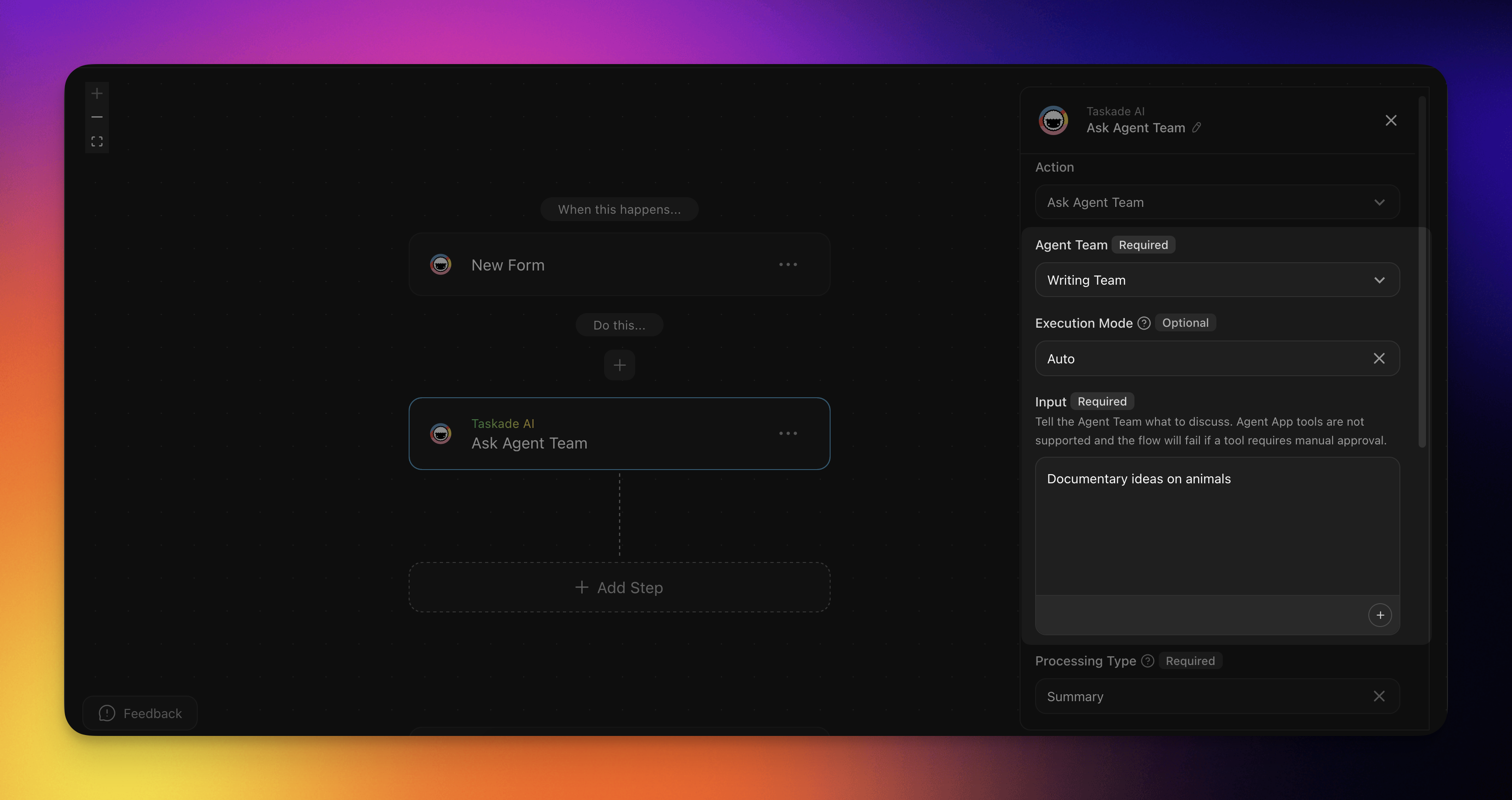Click the Execution Mode help question icon
This screenshot has width=1512, height=800.
[x=1144, y=323]
